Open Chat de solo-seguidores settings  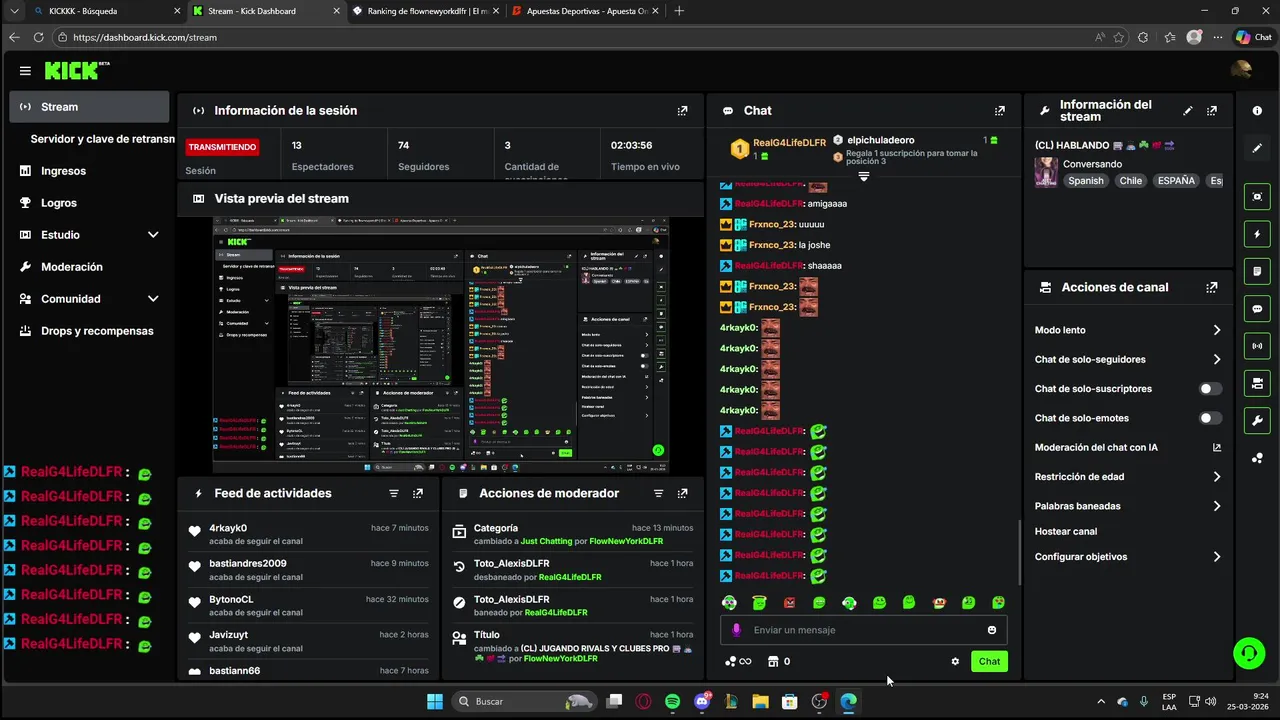(1128, 359)
